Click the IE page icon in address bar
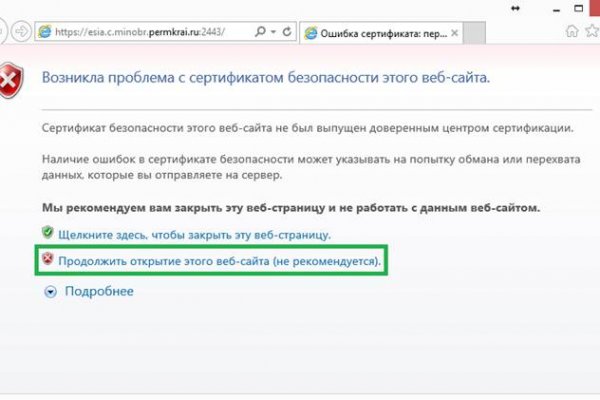 (x=44, y=31)
